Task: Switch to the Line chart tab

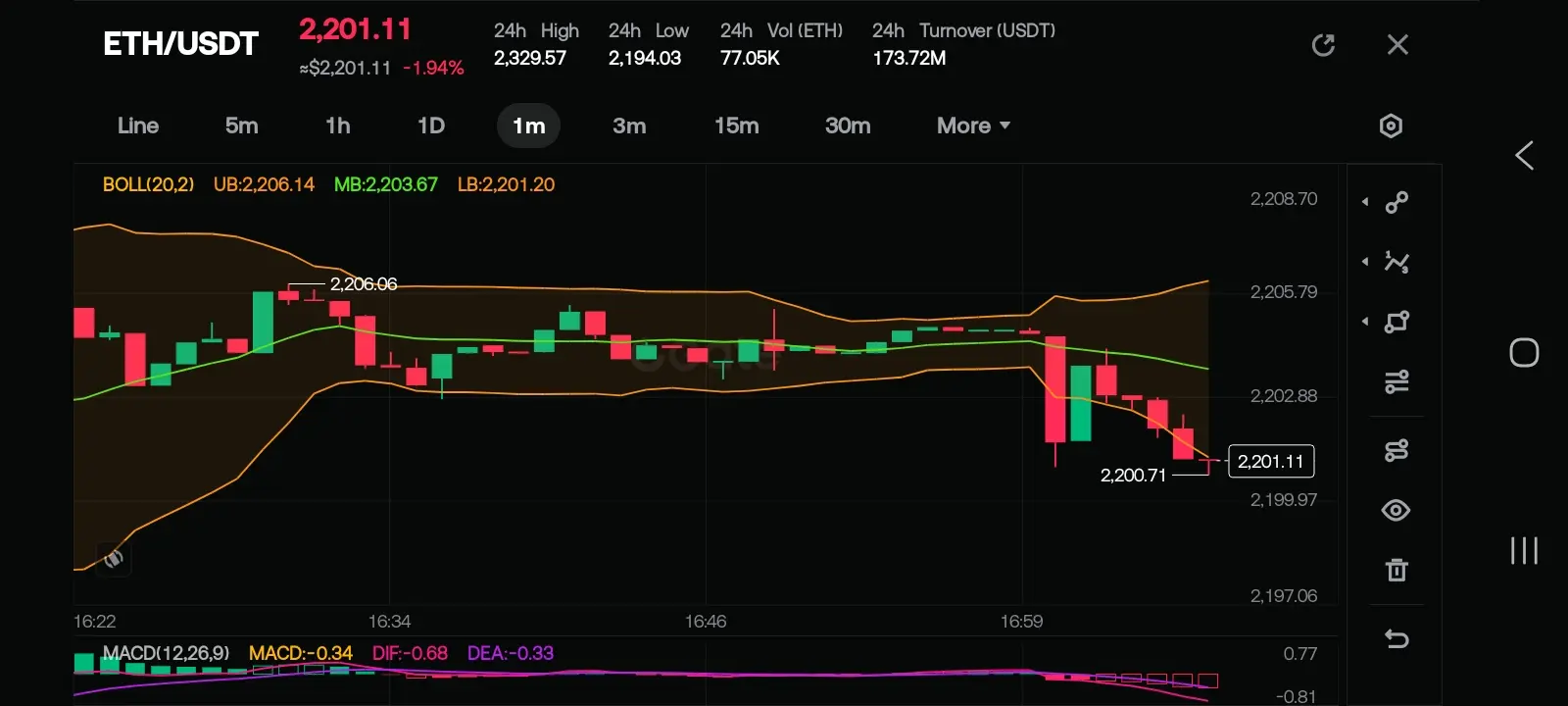Action: [138, 126]
